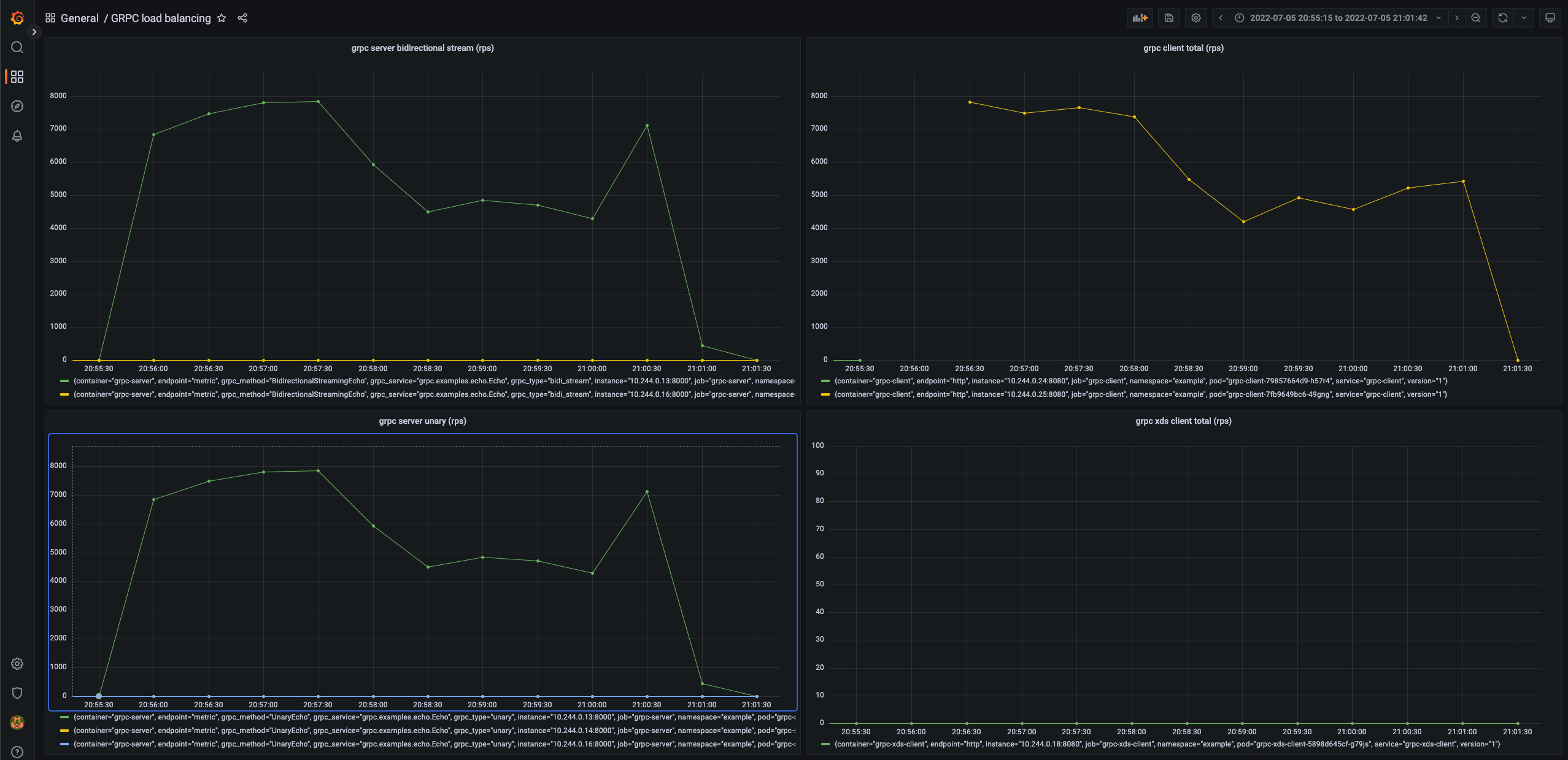This screenshot has width=1568, height=760.
Task: Open the General breadcrumb link
Action: click(80, 18)
